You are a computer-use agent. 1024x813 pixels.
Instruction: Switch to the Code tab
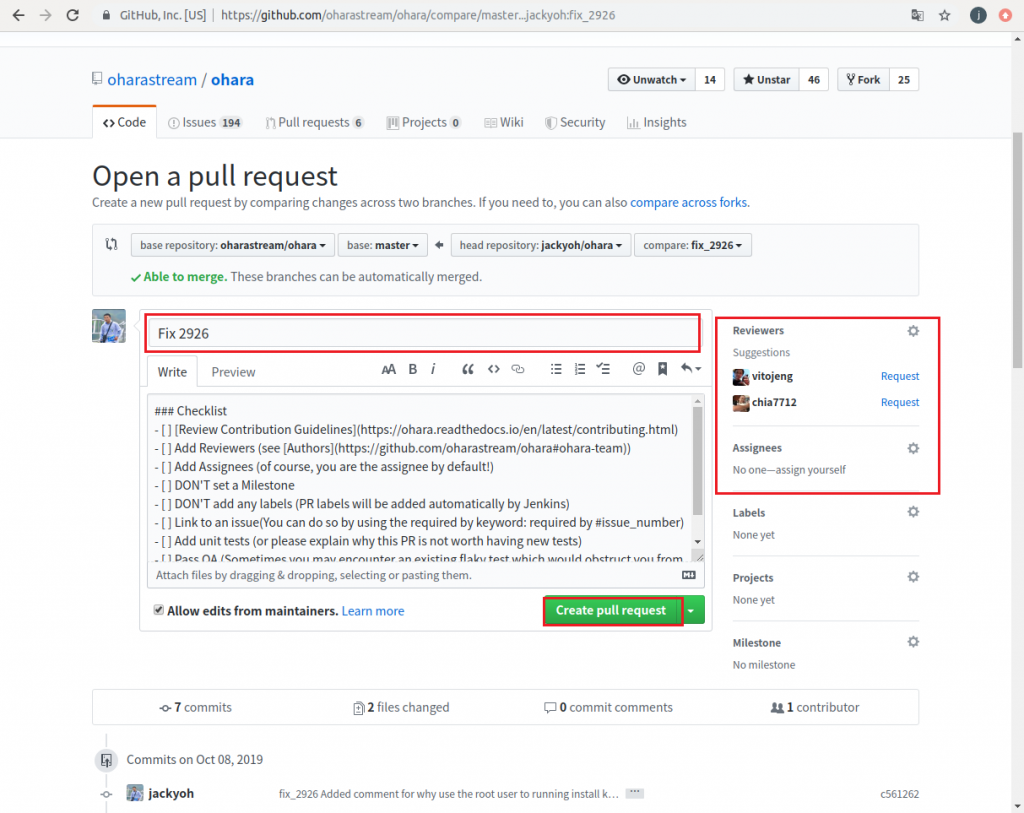point(124,122)
